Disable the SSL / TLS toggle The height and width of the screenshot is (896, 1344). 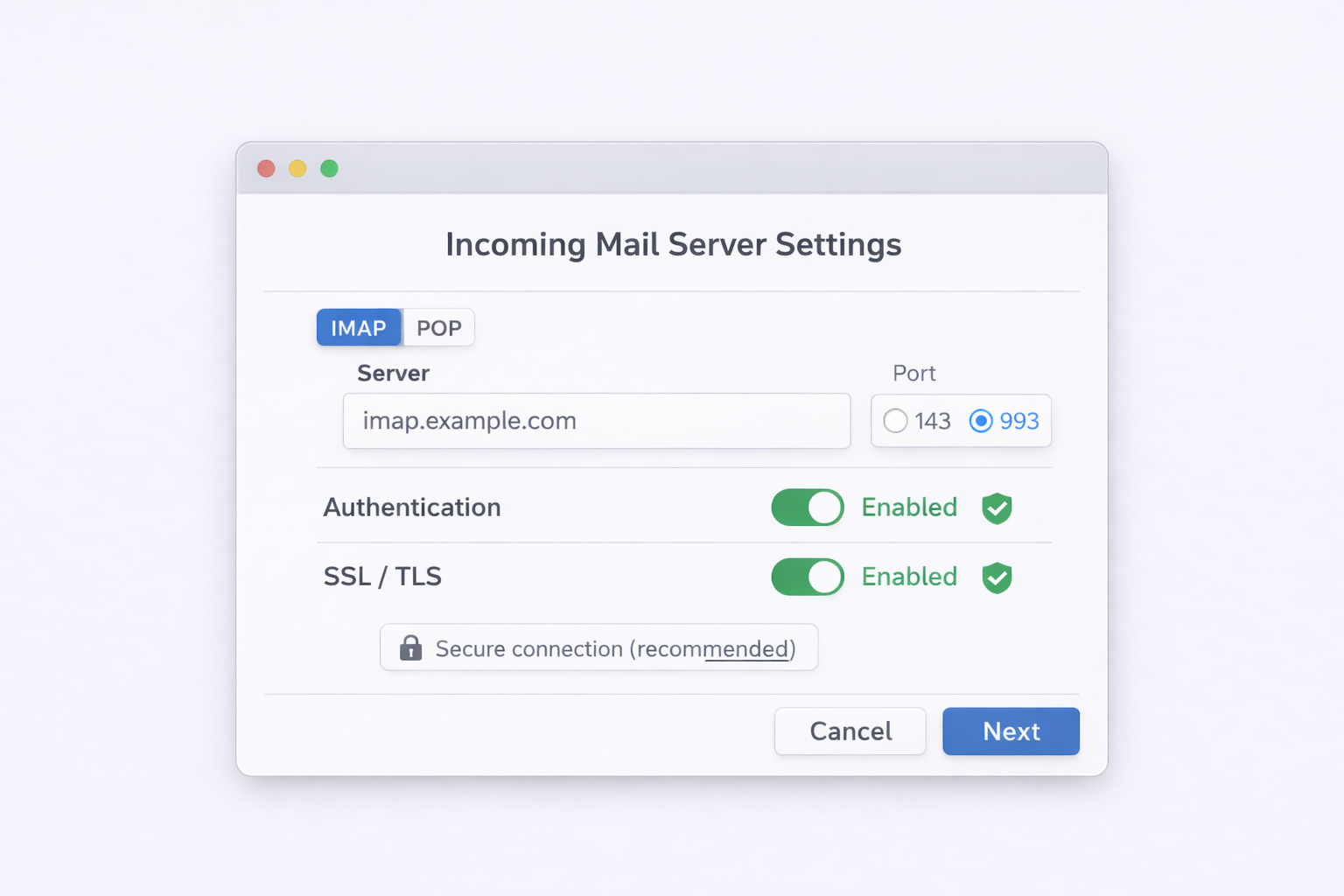pos(807,577)
